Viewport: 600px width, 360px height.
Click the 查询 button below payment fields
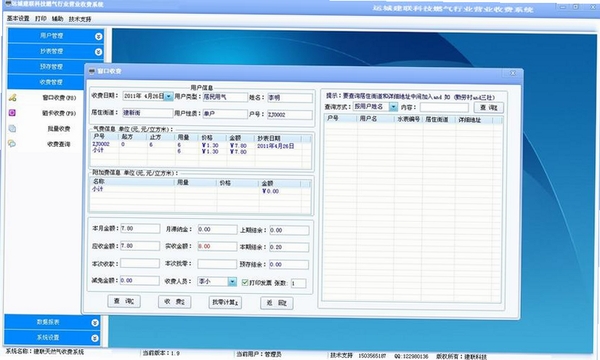click(124, 301)
